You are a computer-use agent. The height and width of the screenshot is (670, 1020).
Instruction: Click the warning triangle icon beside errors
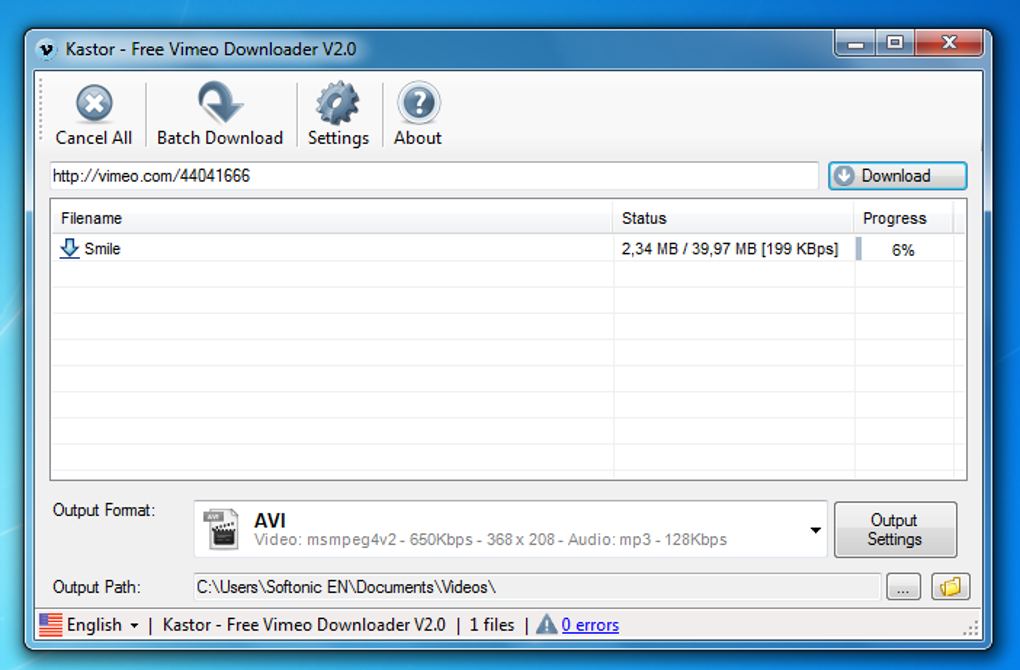pyautogui.click(x=546, y=624)
